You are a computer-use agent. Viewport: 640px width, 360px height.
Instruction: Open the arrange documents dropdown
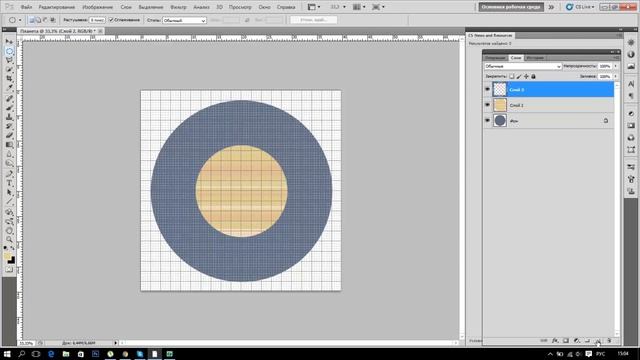pyautogui.click(x=359, y=7)
